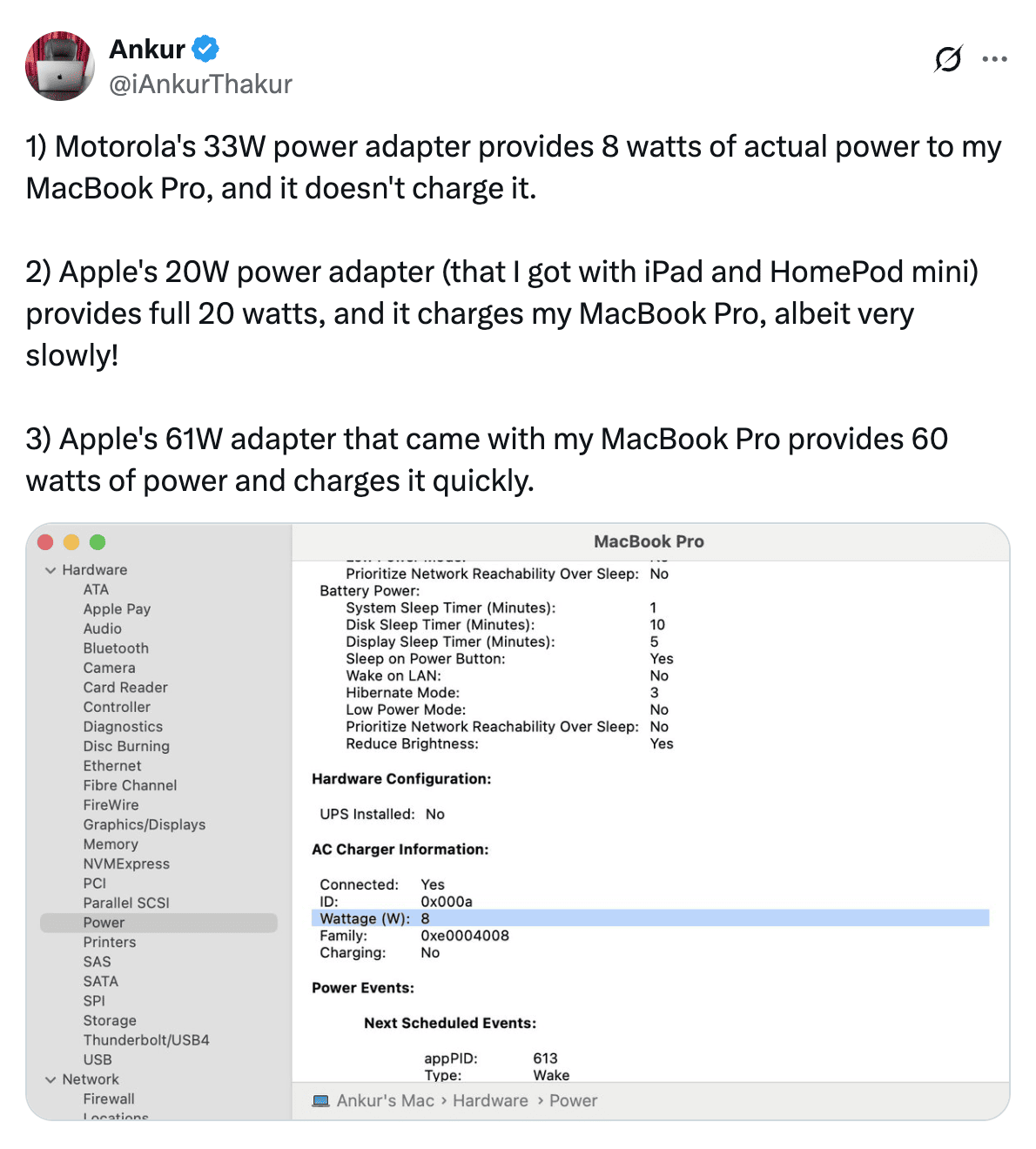This screenshot has width=1036, height=1149.
Task: Select Bluetooth in the hardware list
Action: click(116, 648)
